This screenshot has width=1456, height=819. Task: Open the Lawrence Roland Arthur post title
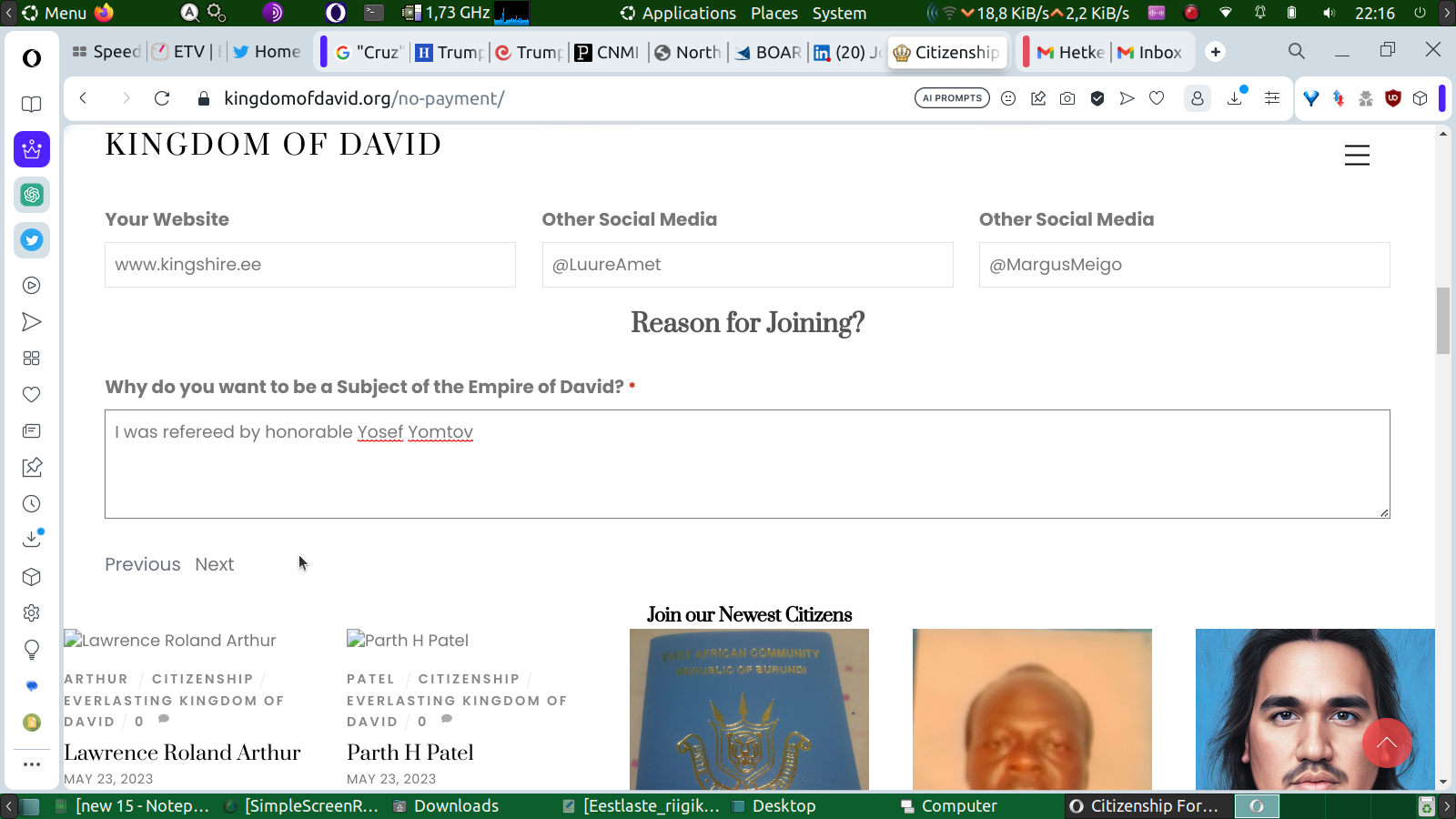point(182,753)
